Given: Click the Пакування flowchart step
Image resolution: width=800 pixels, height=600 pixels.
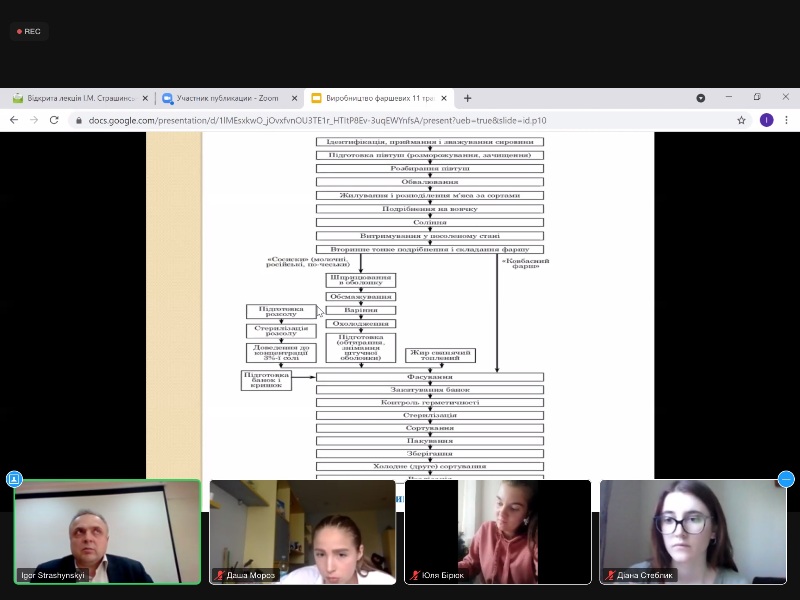Looking at the screenshot, I should [430, 441].
